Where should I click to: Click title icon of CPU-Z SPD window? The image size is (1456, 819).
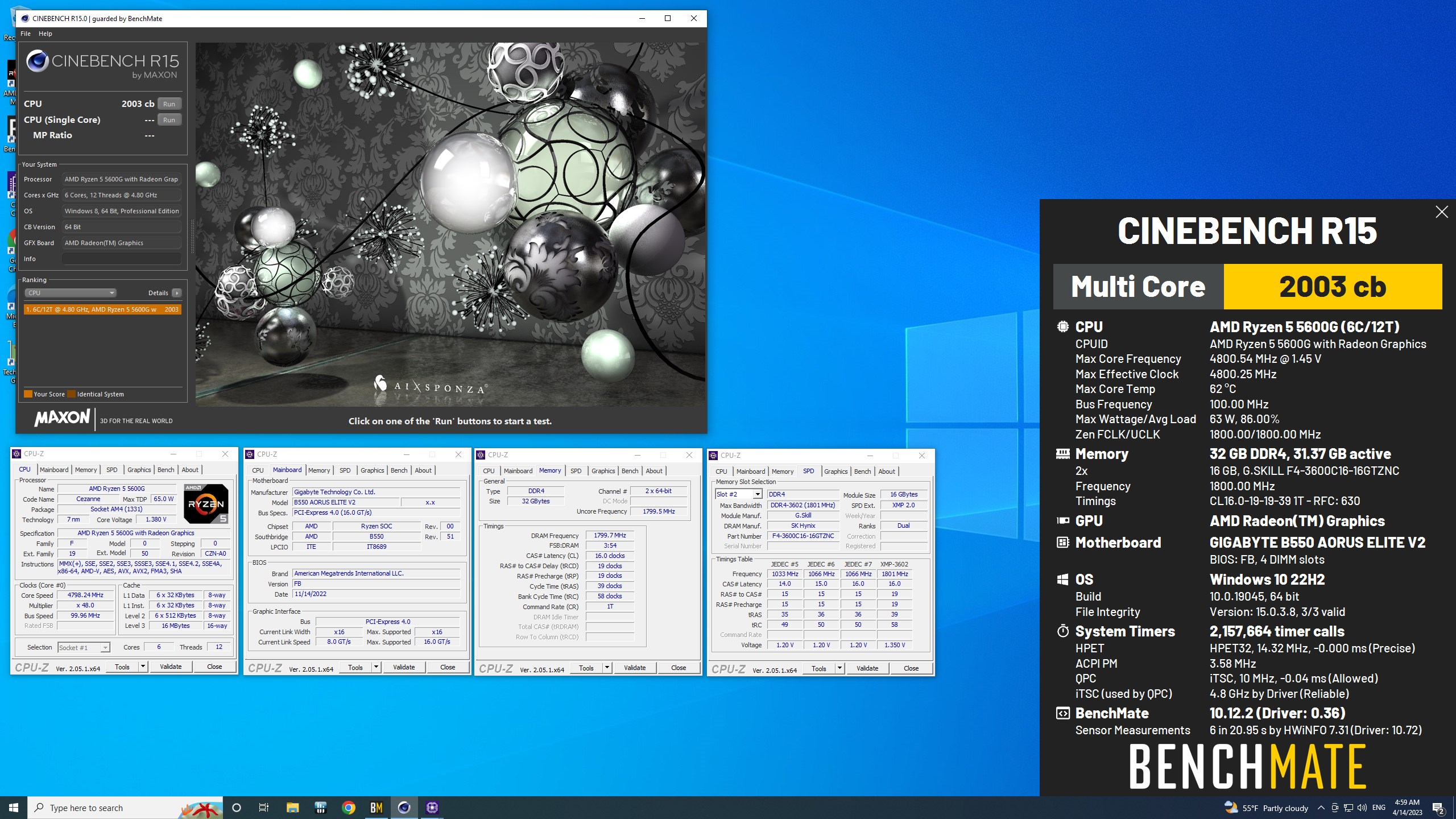[x=713, y=455]
